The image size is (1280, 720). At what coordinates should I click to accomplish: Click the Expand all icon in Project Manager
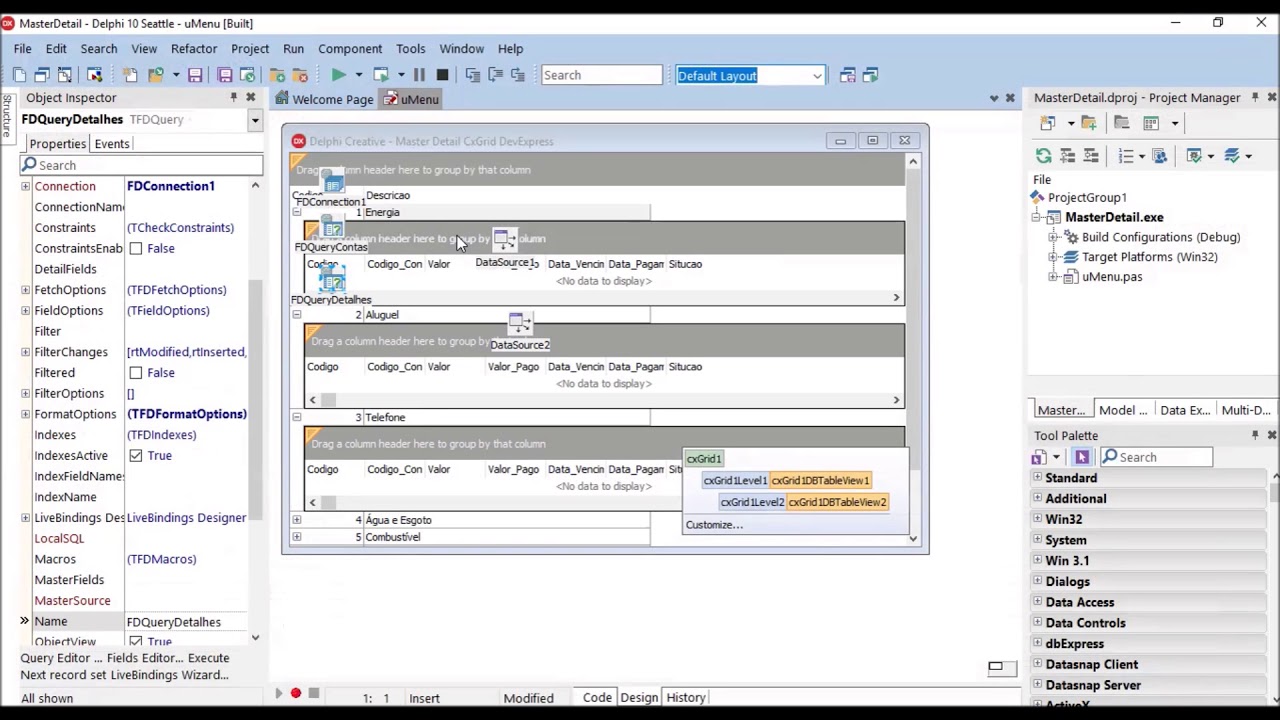(1068, 156)
